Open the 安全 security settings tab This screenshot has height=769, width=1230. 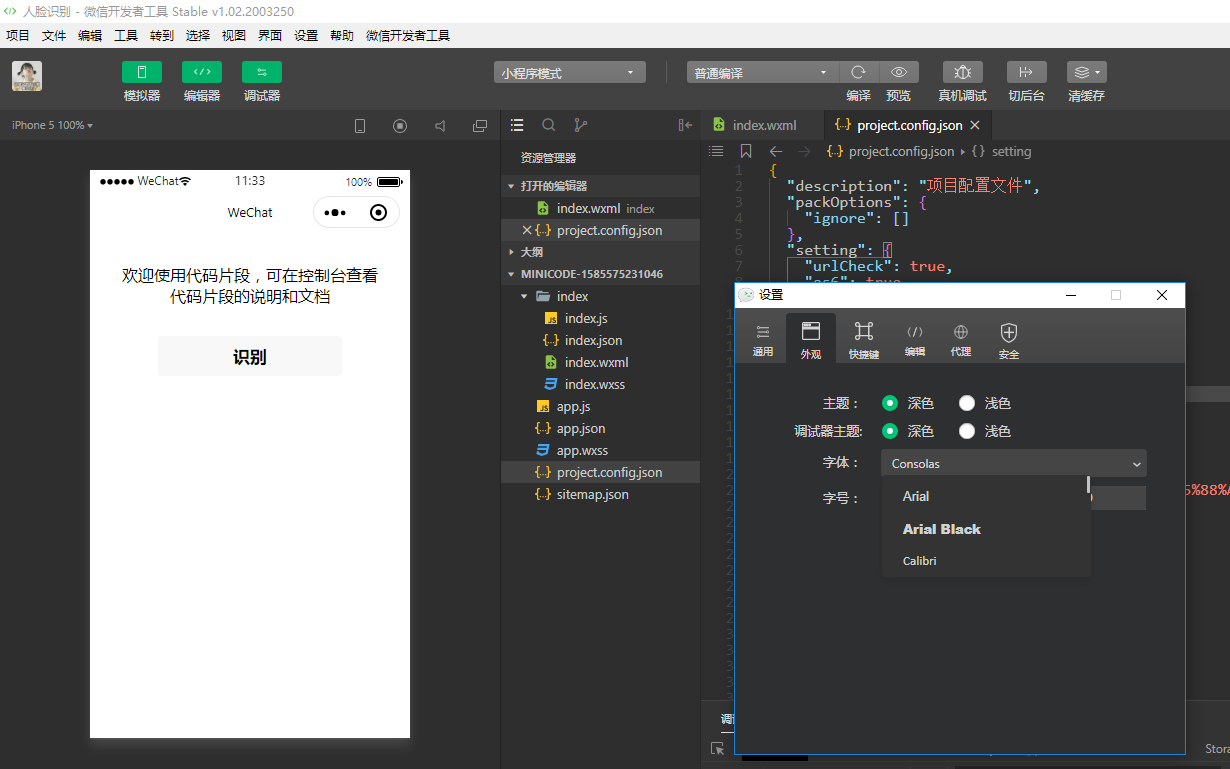point(1009,339)
